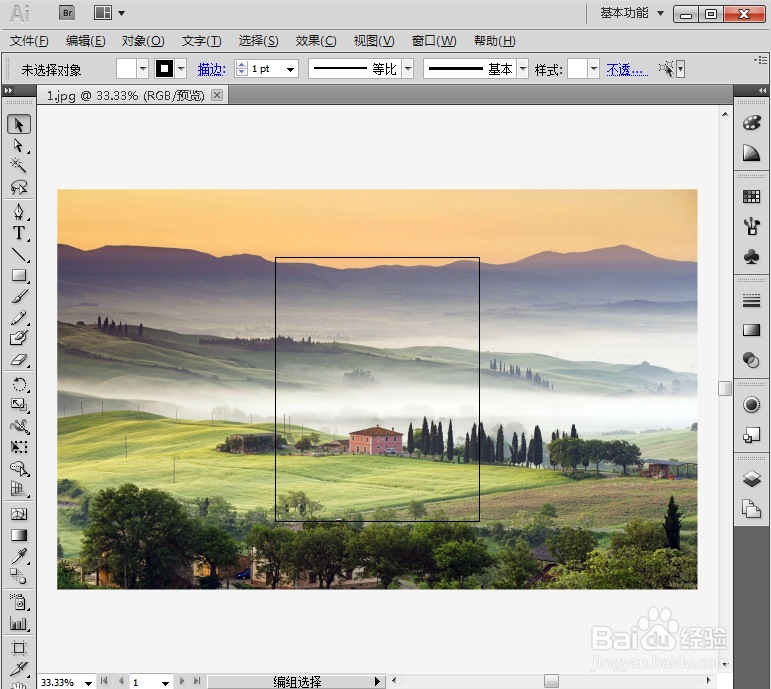This screenshot has height=689, width=771.
Task: Pick the Pencil tool
Action: [x=19, y=318]
